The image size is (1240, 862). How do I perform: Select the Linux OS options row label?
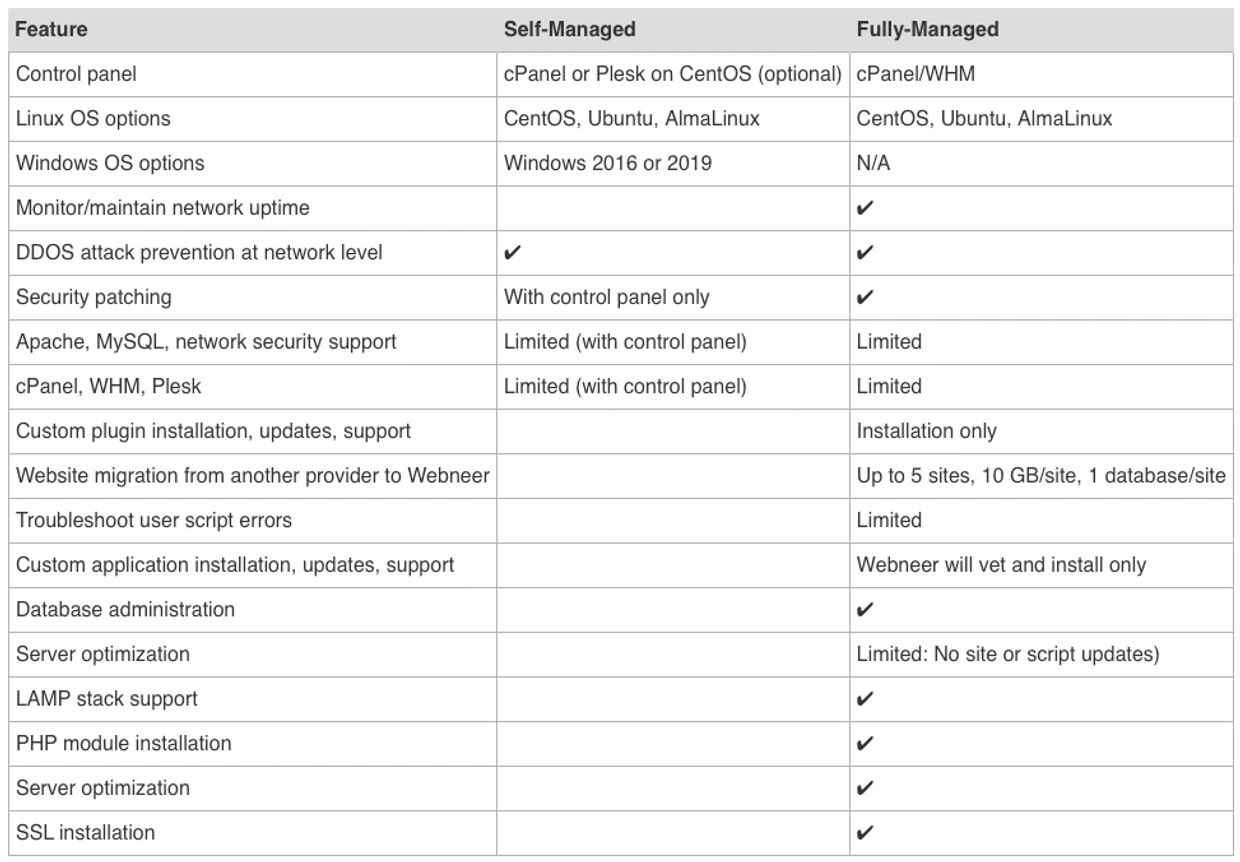point(93,118)
